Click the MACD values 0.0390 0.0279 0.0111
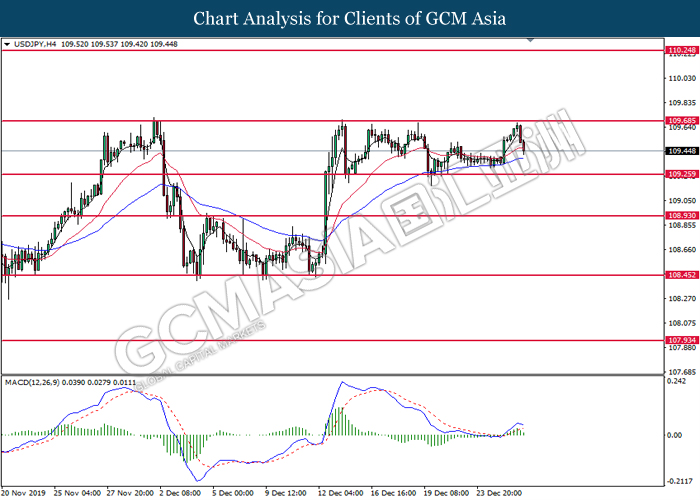This screenshot has height=500, width=700. pyautogui.click(x=99, y=383)
